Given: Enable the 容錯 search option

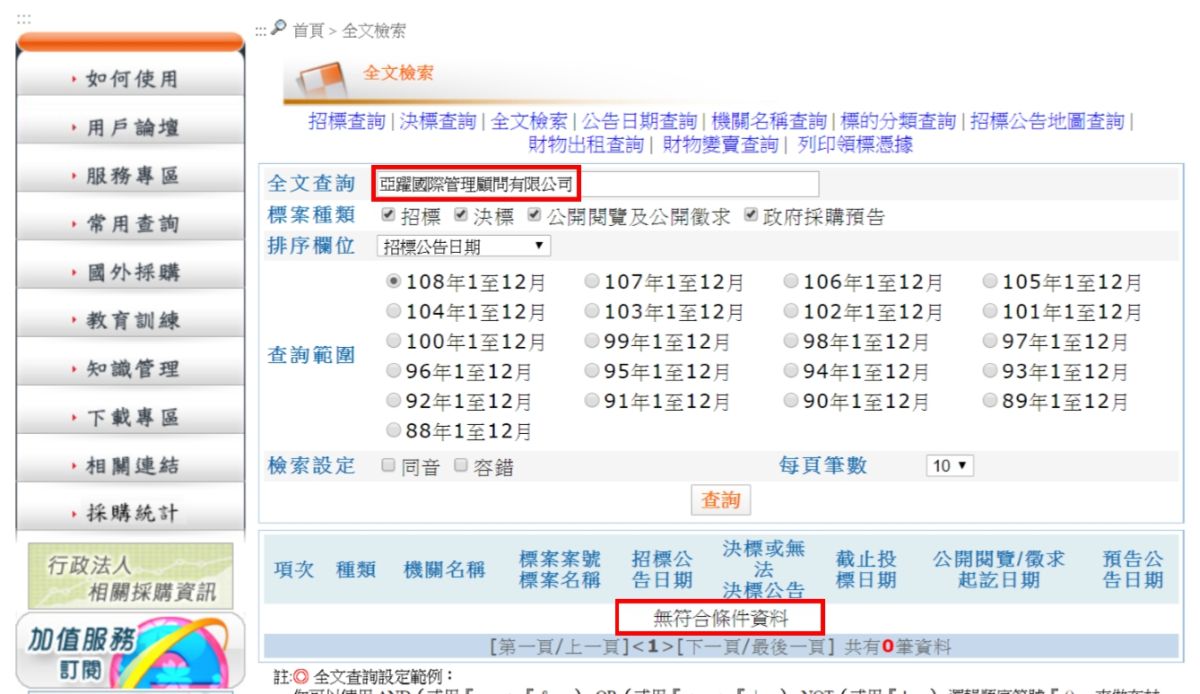Looking at the screenshot, I should (460, 466).
